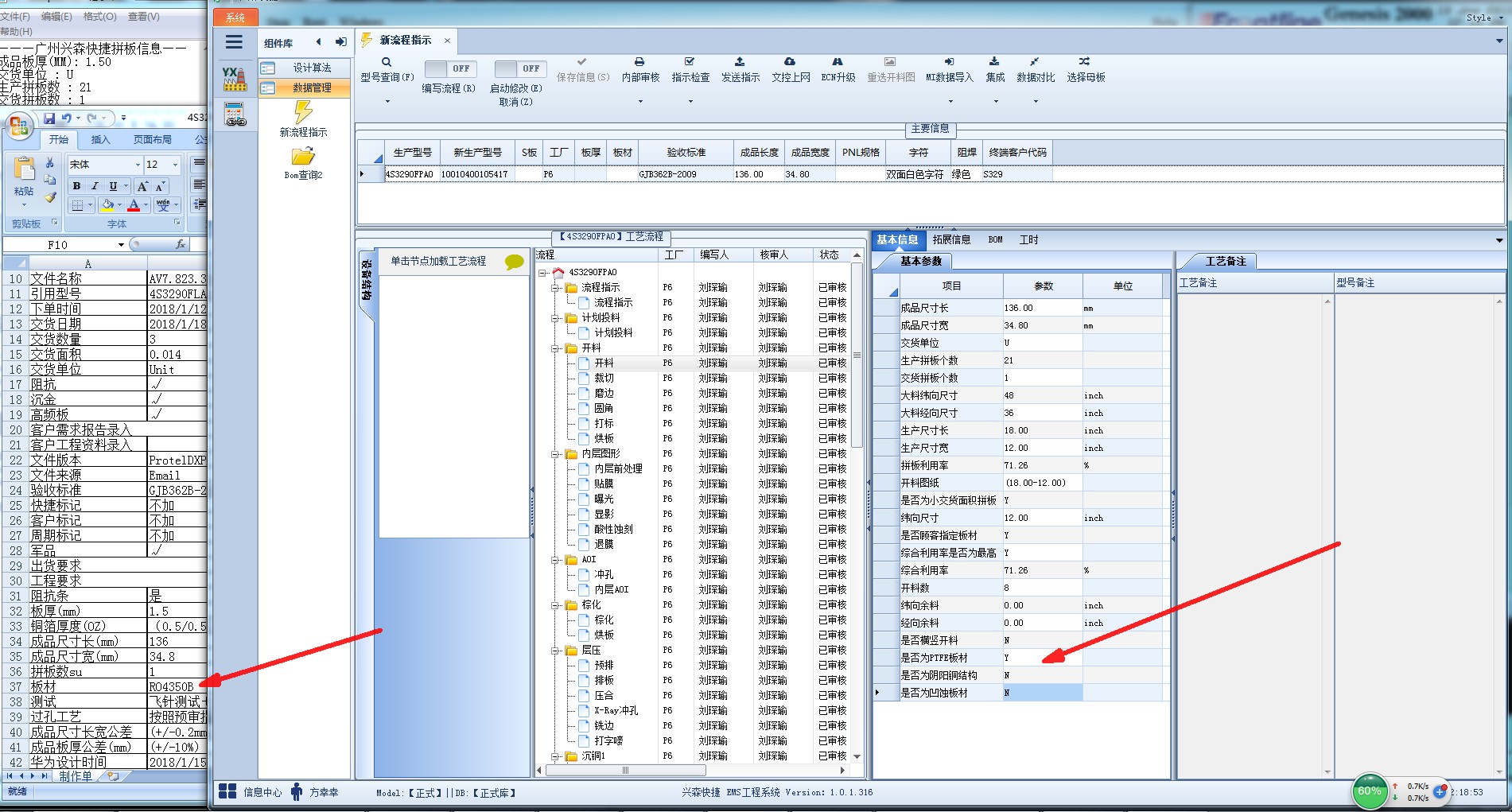The image size is (1512, 812).
Task: Cut with Excel scissors icon
Action: pyautogui.click(x=49, y=162)
